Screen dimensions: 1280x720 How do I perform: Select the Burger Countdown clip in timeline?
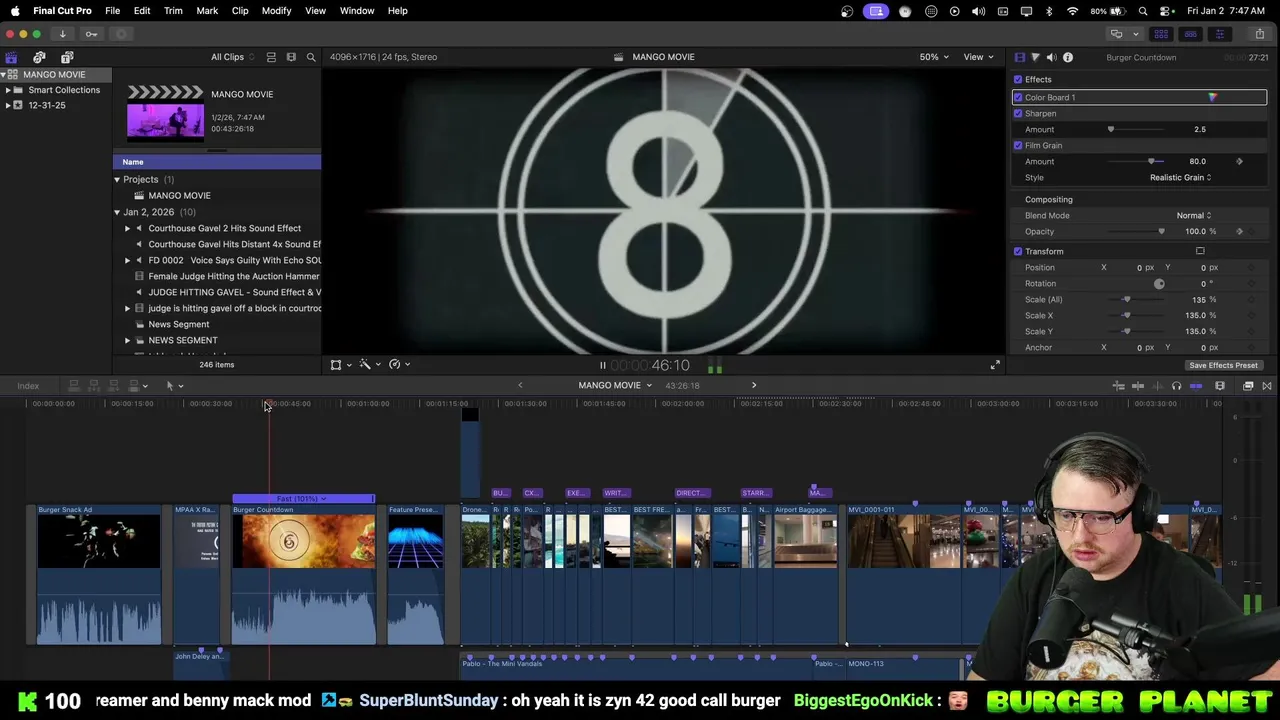click(304, 575)
